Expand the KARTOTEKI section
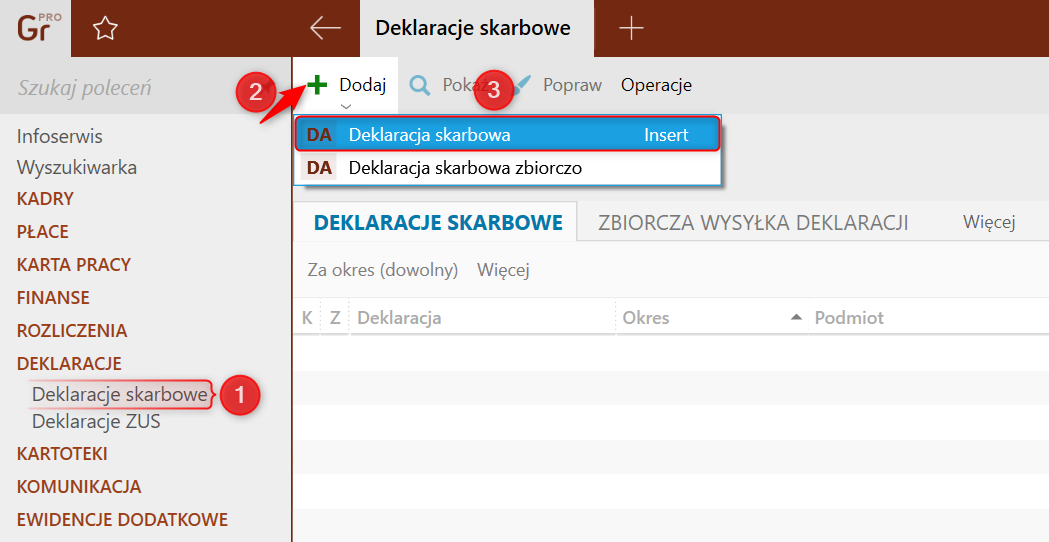The height and width of the screenshot is (542, 1049). tap(62, 454)
